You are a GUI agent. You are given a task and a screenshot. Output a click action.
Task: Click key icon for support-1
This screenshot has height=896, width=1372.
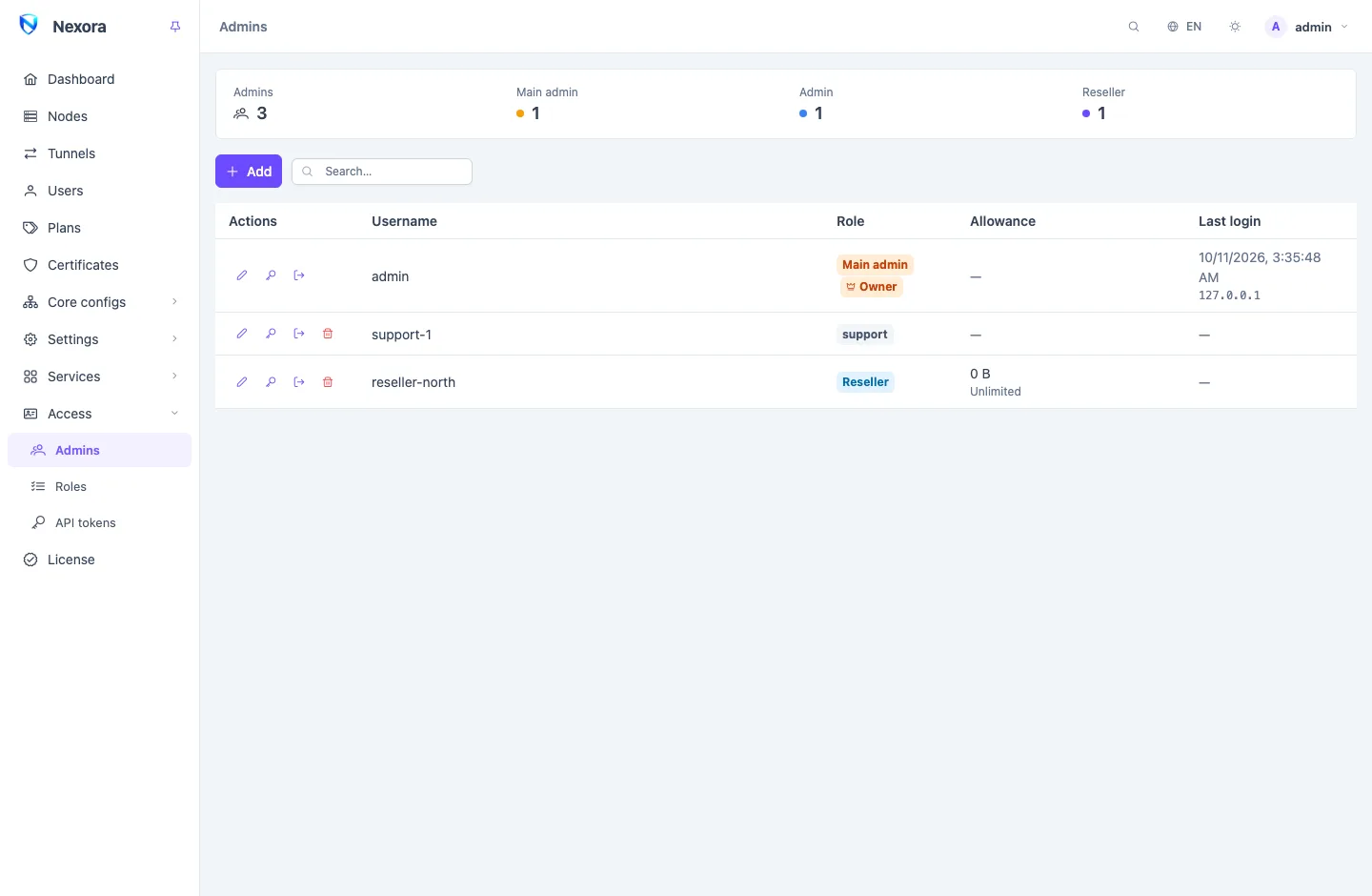pyautogui.click(x=271, y=334)
